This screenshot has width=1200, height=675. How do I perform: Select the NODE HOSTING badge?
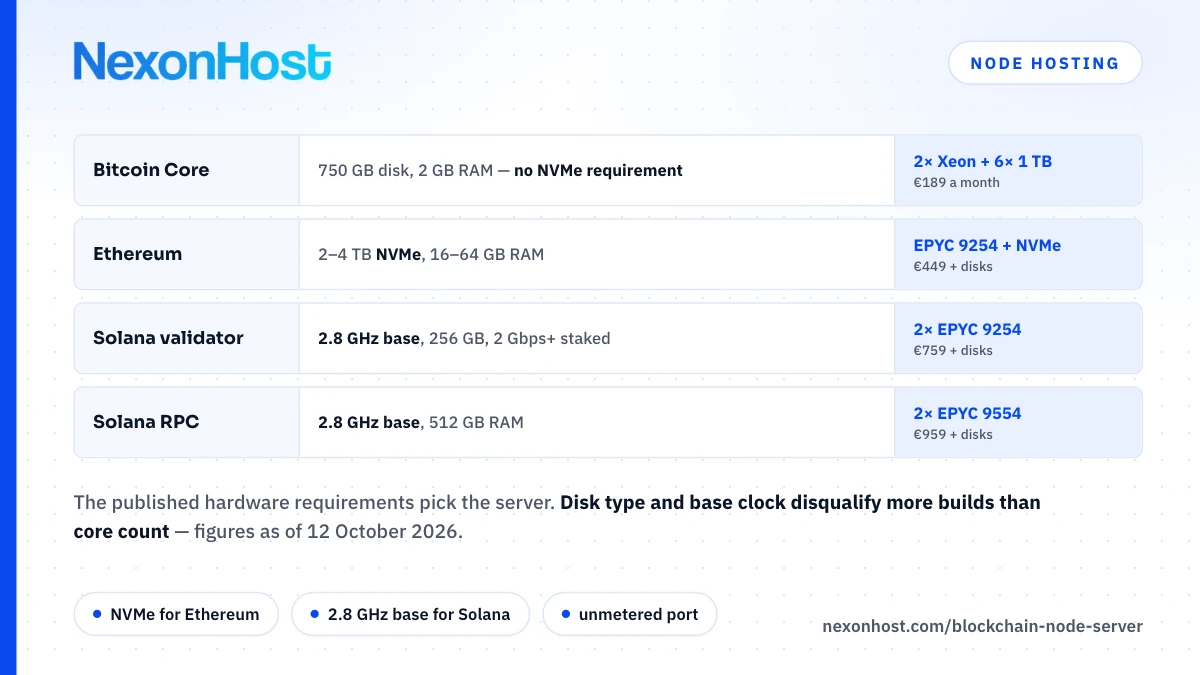tap(1045, 63)
